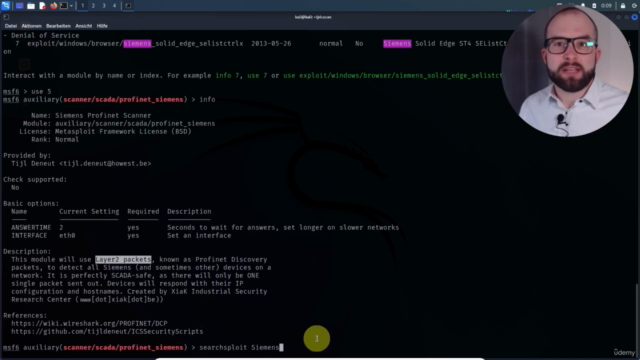Click the 'References:' heading
640x360 pixels.
[25, 316]
